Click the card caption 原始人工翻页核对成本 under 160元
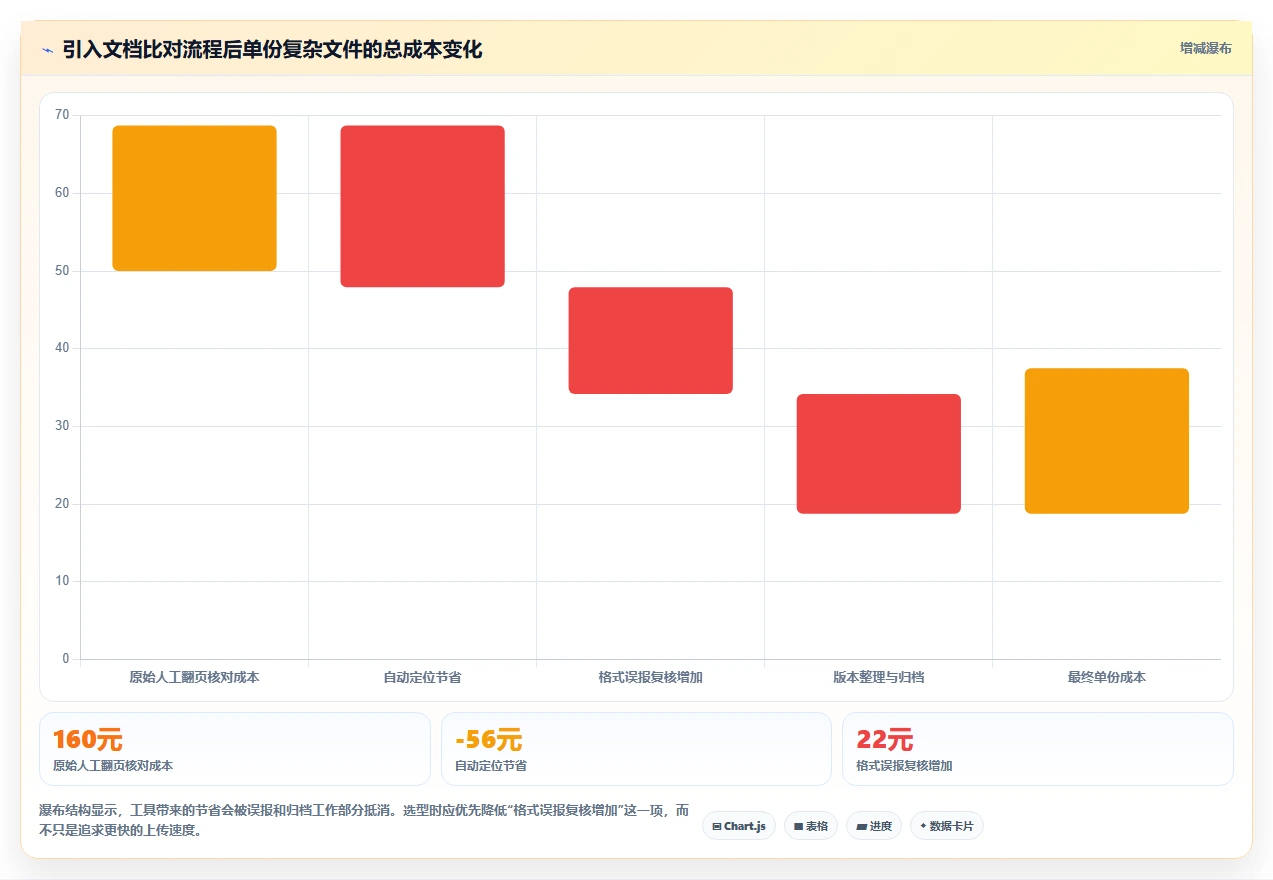Screen dimensions: 1273x880 coord(113,766)
